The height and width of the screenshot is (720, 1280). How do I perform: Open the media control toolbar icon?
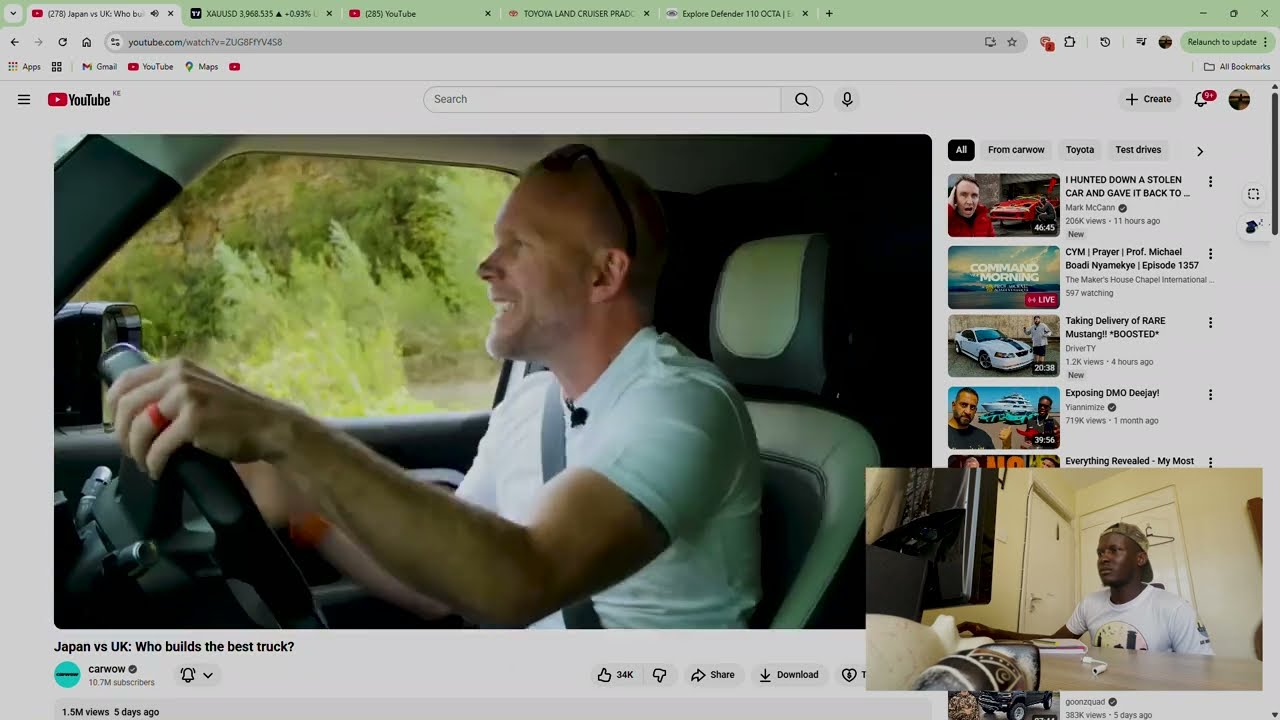click(1141, 42)
